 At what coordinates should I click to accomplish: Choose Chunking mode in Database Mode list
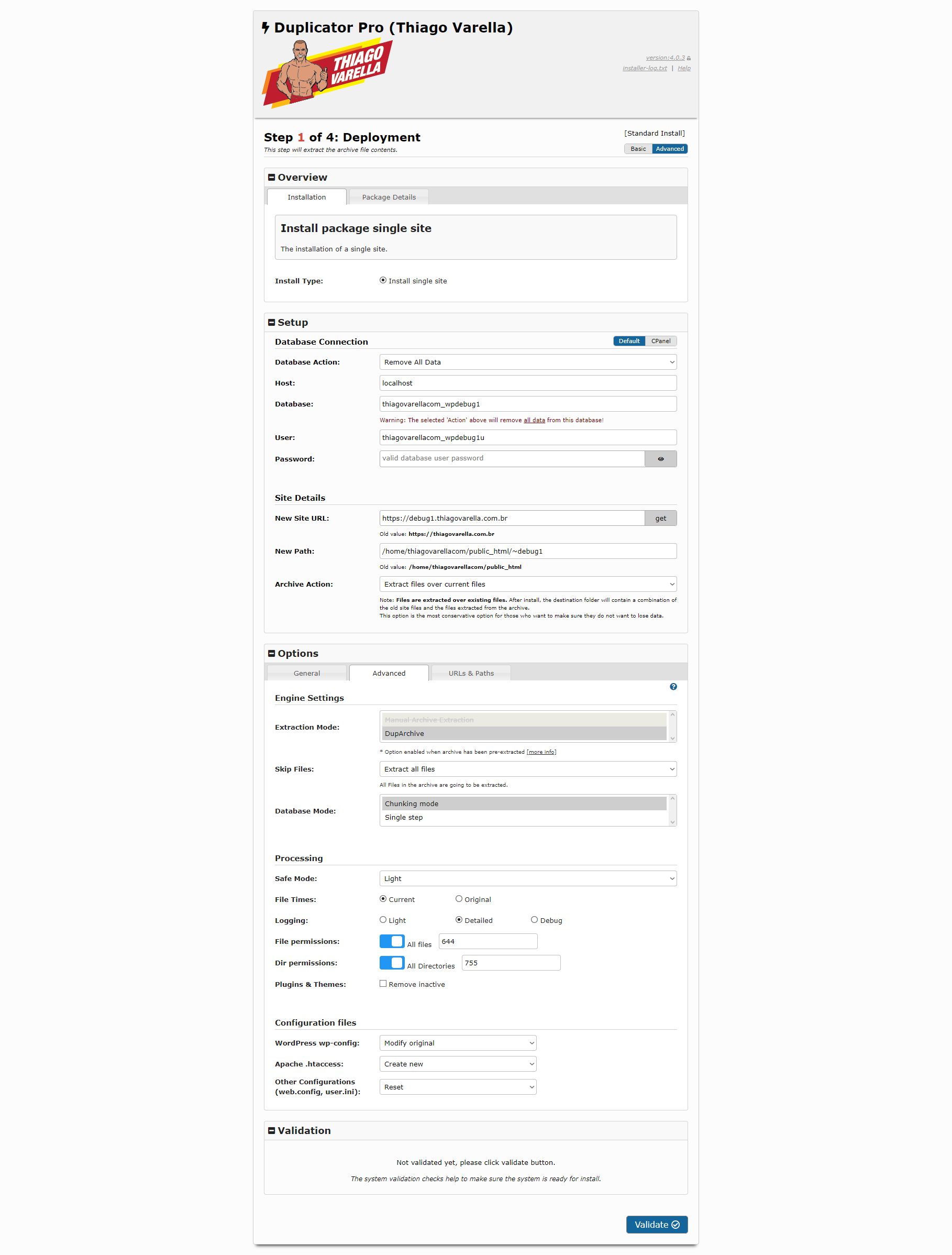coord(524,804)
